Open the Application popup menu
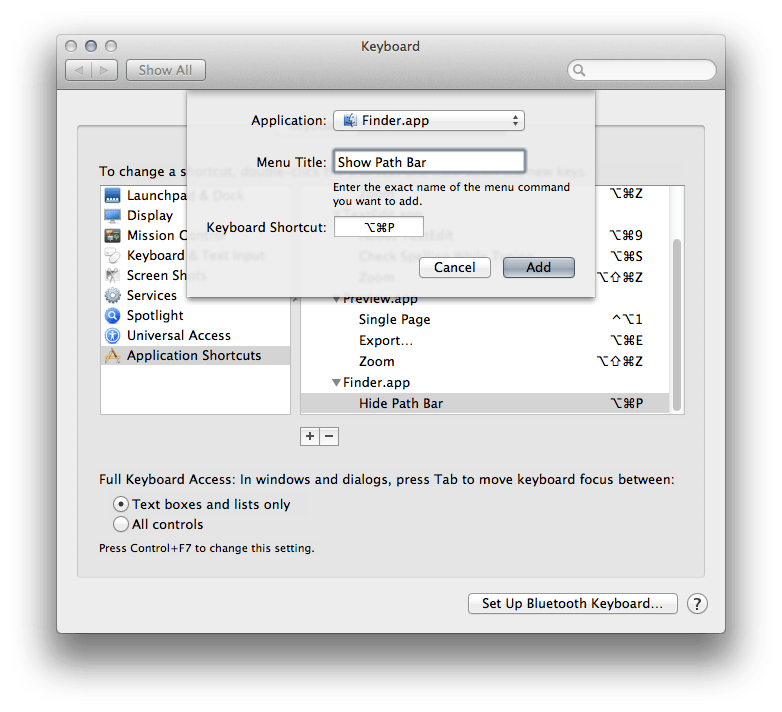The width and height of the screenshot is (782, 712). click(428, 120)
